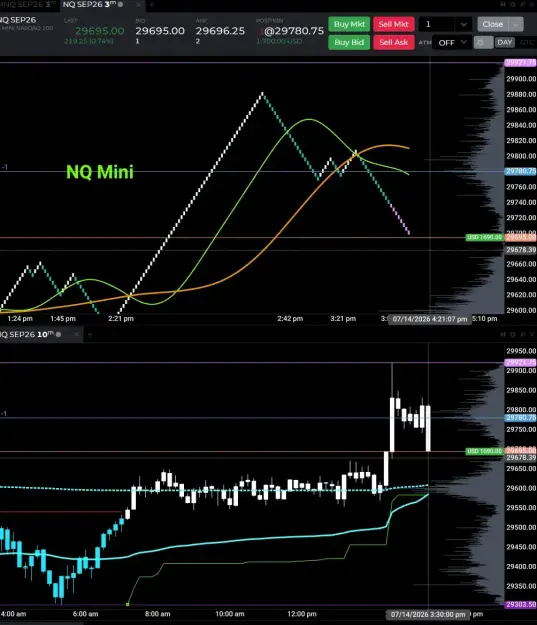Click quantity input field showing 1

(x=437, y=24)
